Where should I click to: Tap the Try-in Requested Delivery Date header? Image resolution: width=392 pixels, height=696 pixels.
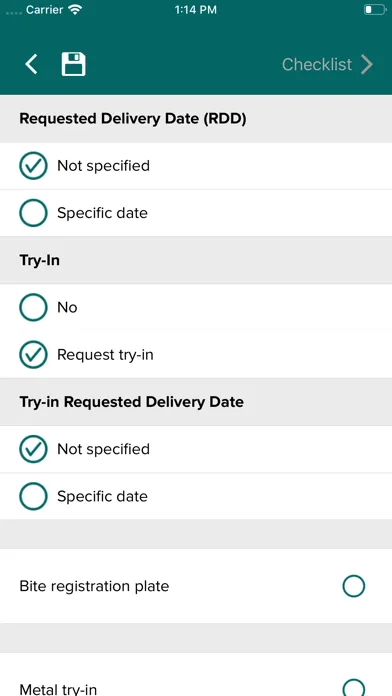pos(131,402)
